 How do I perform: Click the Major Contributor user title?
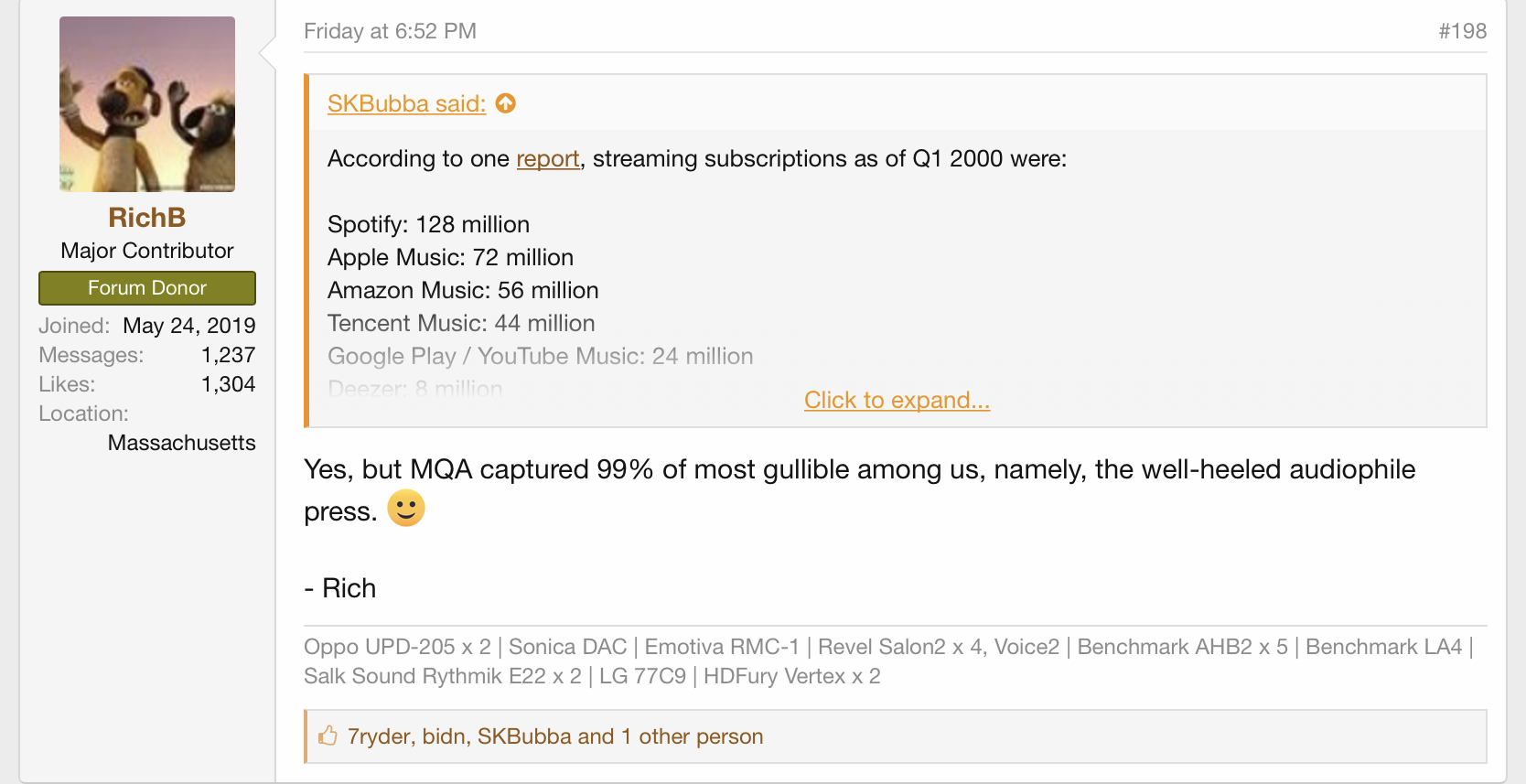click(147, 251)
